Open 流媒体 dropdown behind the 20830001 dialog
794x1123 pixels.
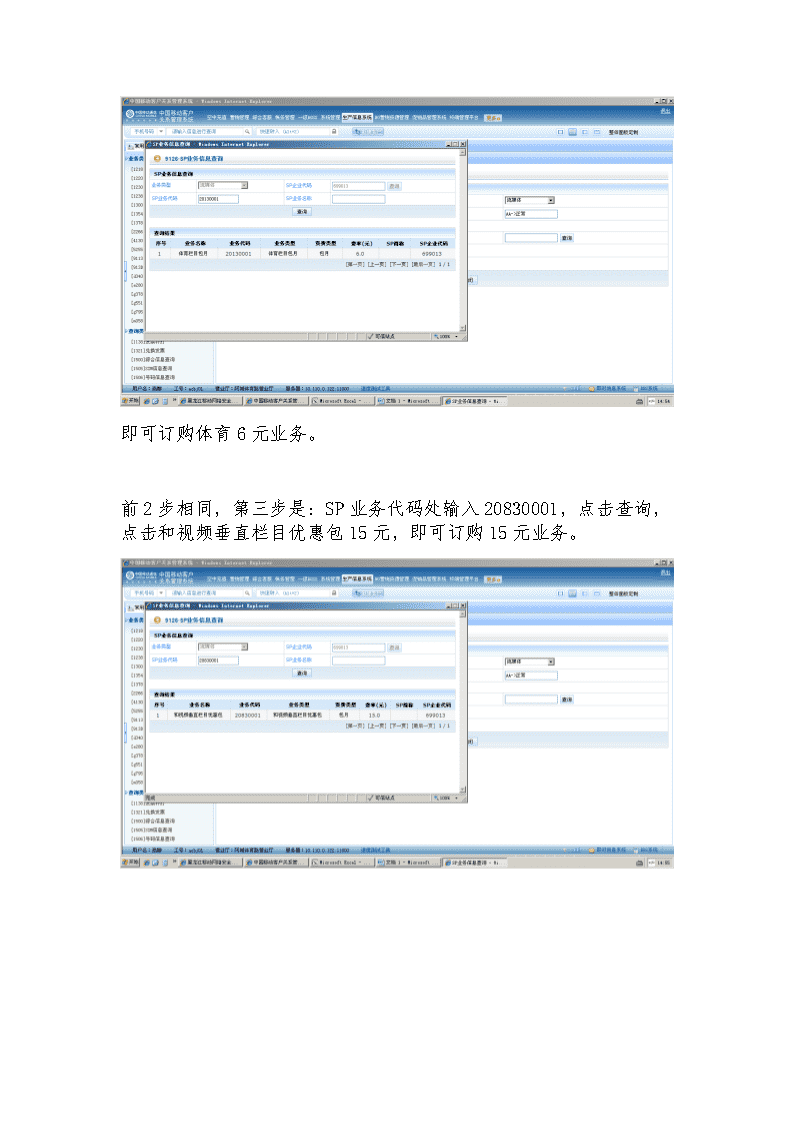[x=530, y=661]
